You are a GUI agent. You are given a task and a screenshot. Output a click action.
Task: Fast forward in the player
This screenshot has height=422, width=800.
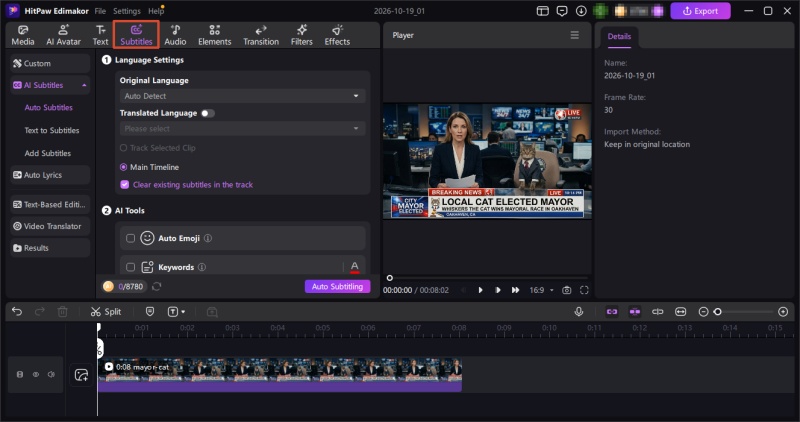tap(515, 290)
